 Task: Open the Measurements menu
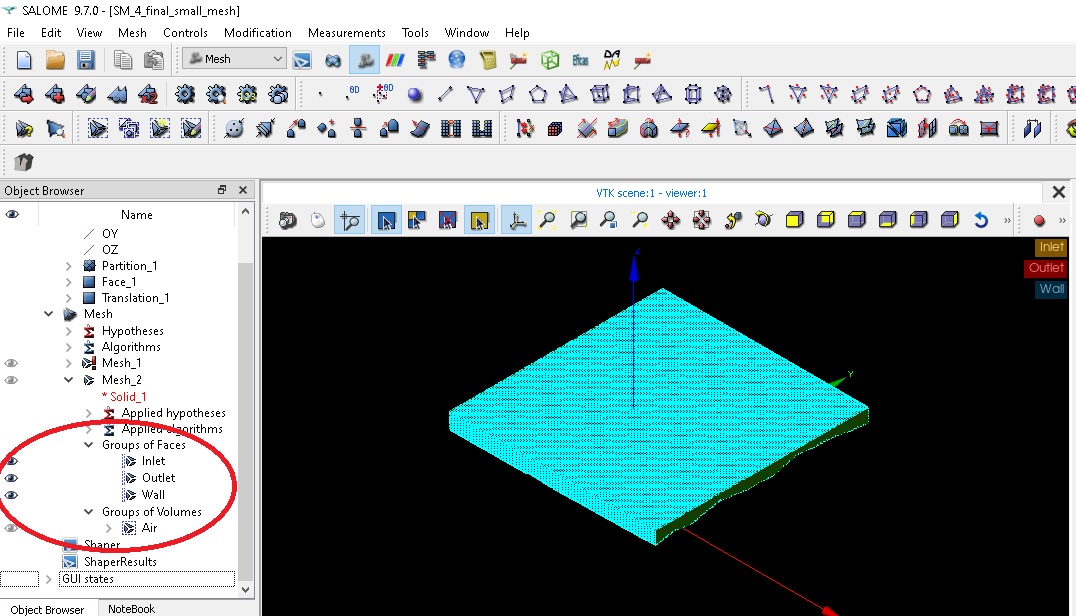click(x=347, y=32)
